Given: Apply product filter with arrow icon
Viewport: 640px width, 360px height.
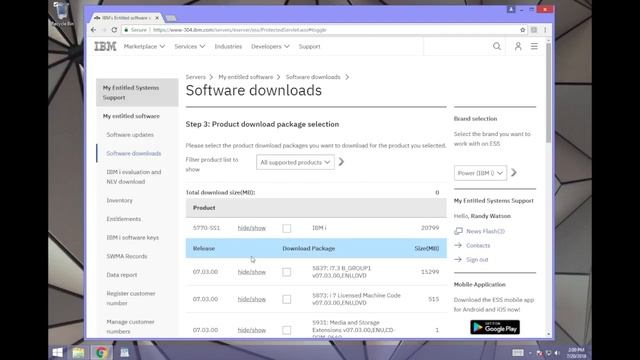Looking at the screenshot, I should (x=341, y=162).
